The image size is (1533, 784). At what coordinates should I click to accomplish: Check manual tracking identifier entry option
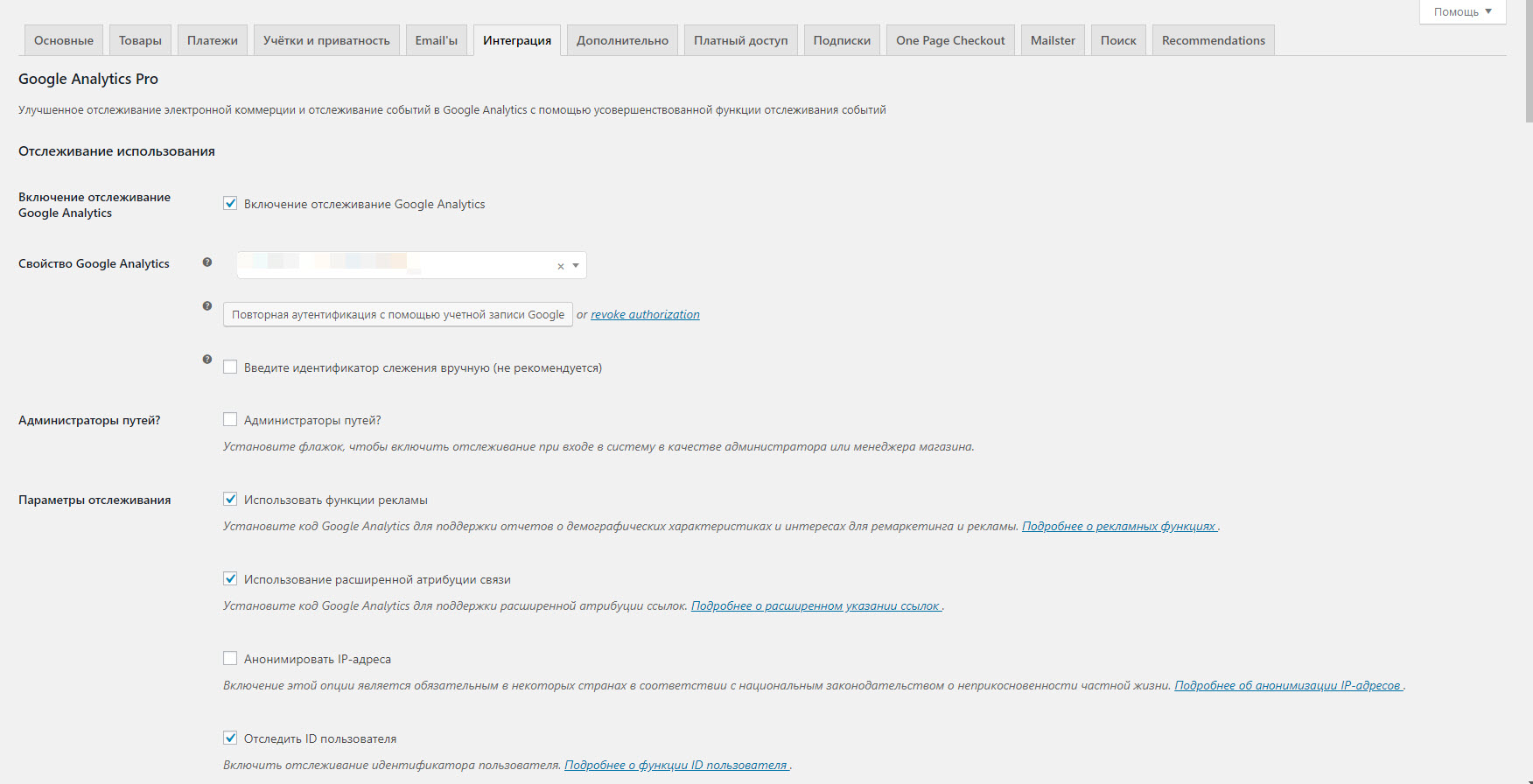coord(230,367)
